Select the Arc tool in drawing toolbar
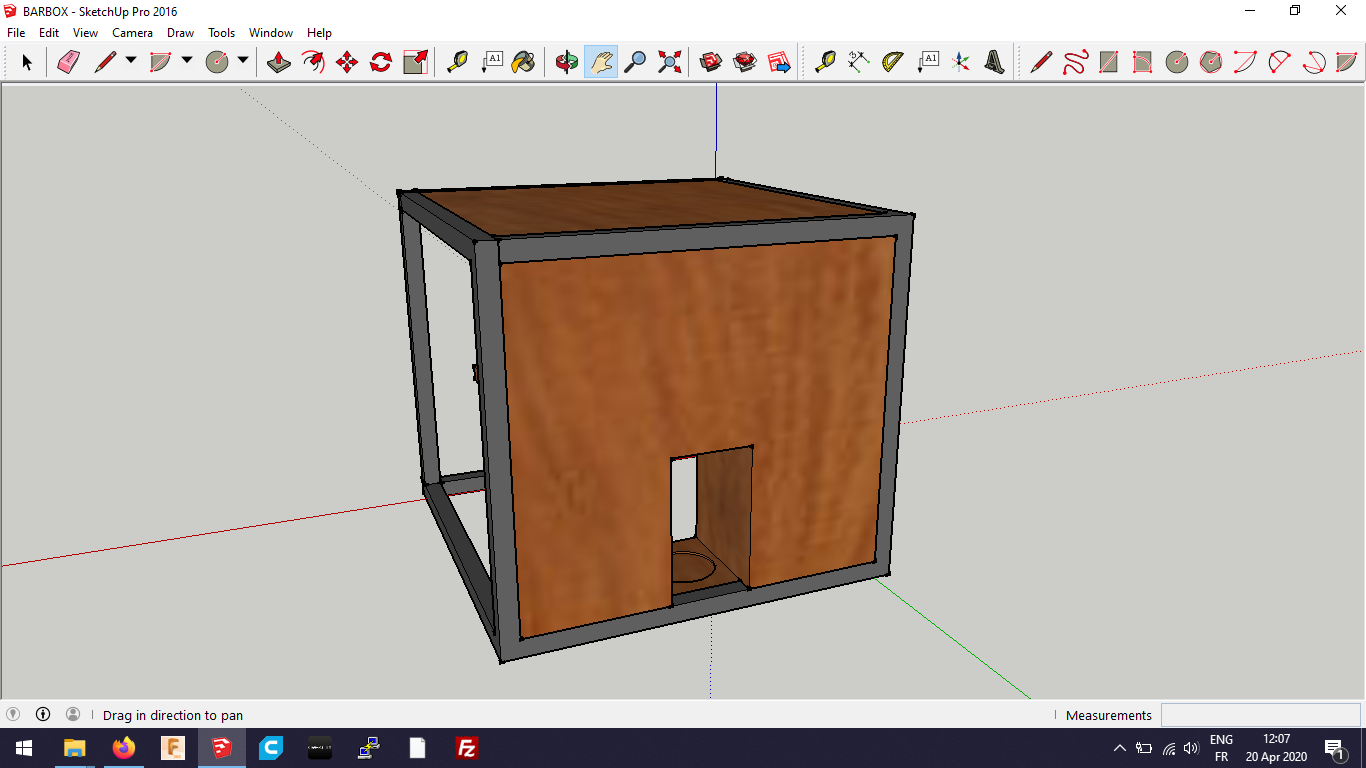 tap(1245, 62)
